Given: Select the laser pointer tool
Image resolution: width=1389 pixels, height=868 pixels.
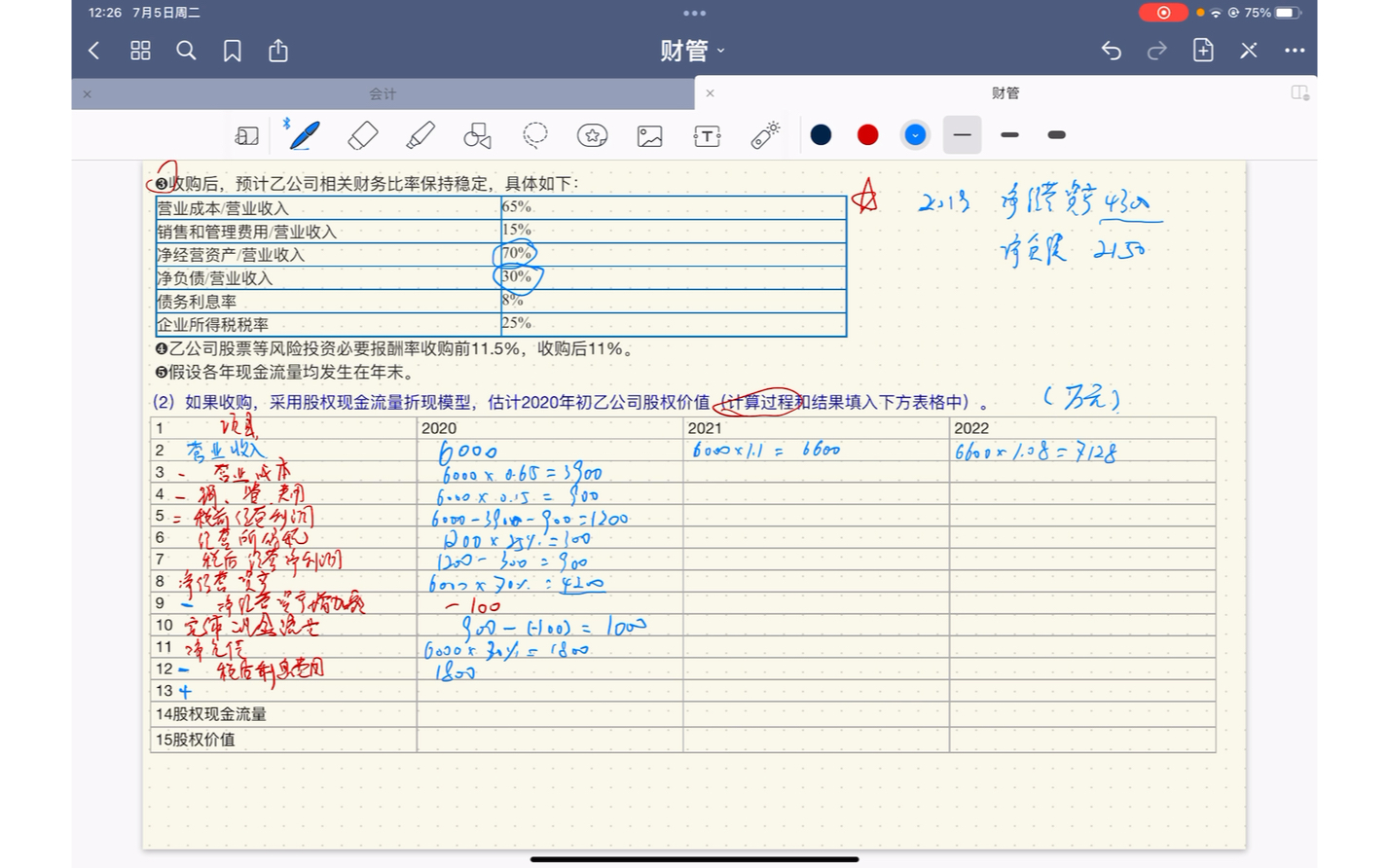Looking at the screenshot, I should pos(765,135).
